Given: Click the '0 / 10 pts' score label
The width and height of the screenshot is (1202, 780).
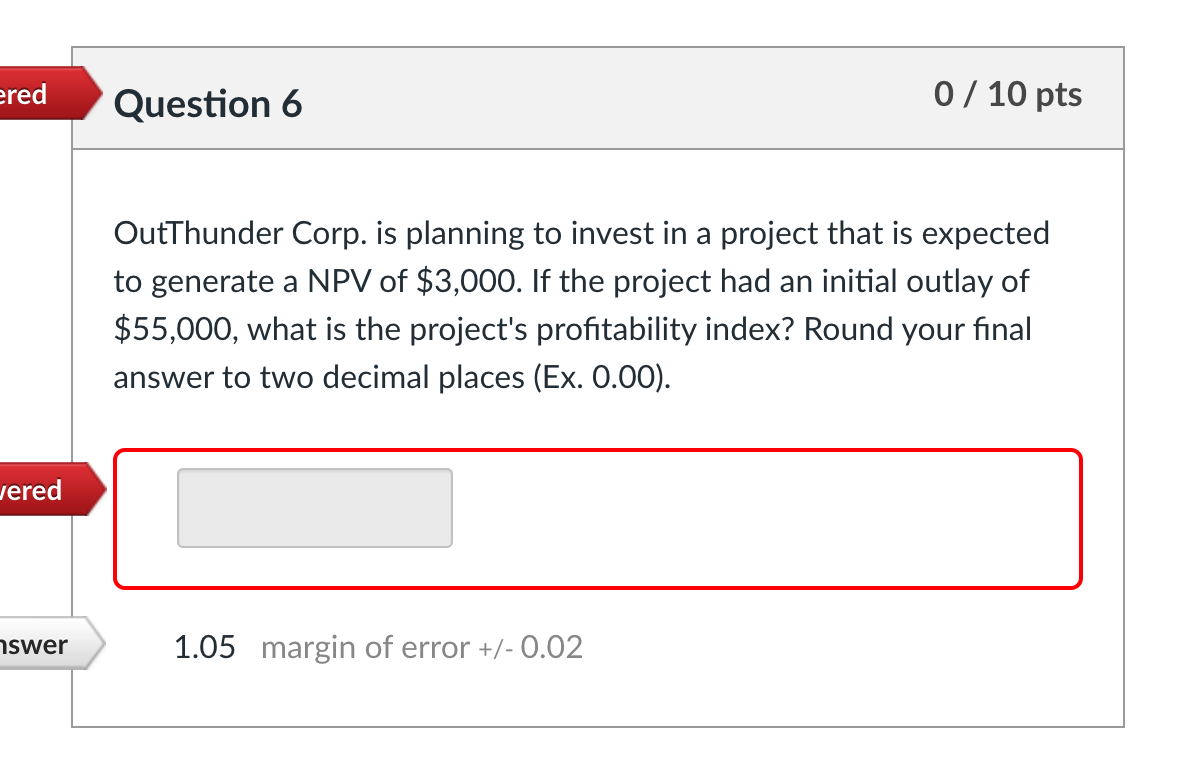Looking at the screenshot, I should pyautogui.click(x=1008, y=94).
